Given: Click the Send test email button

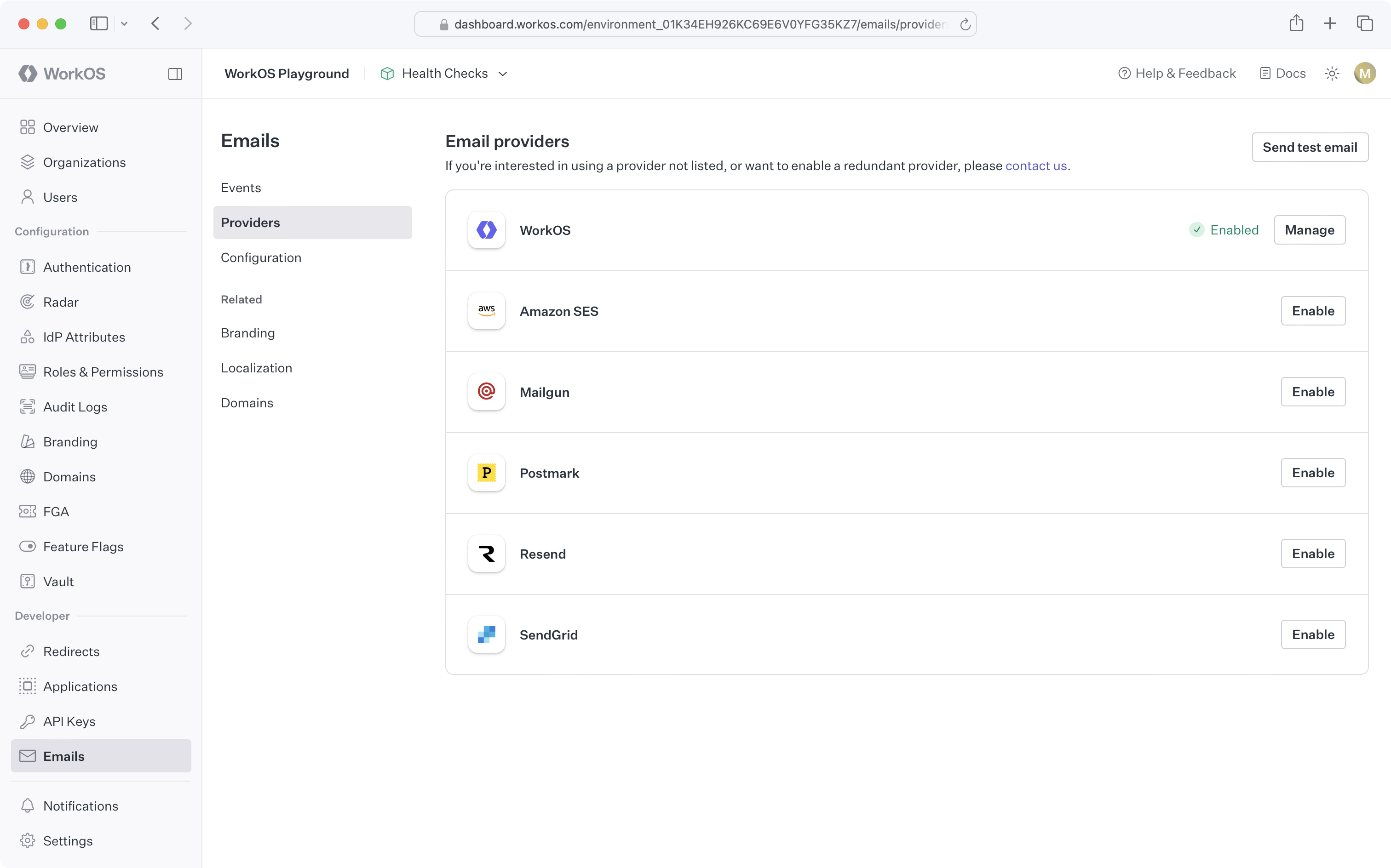Looking at the screenshot, I should coord(1310,147).
